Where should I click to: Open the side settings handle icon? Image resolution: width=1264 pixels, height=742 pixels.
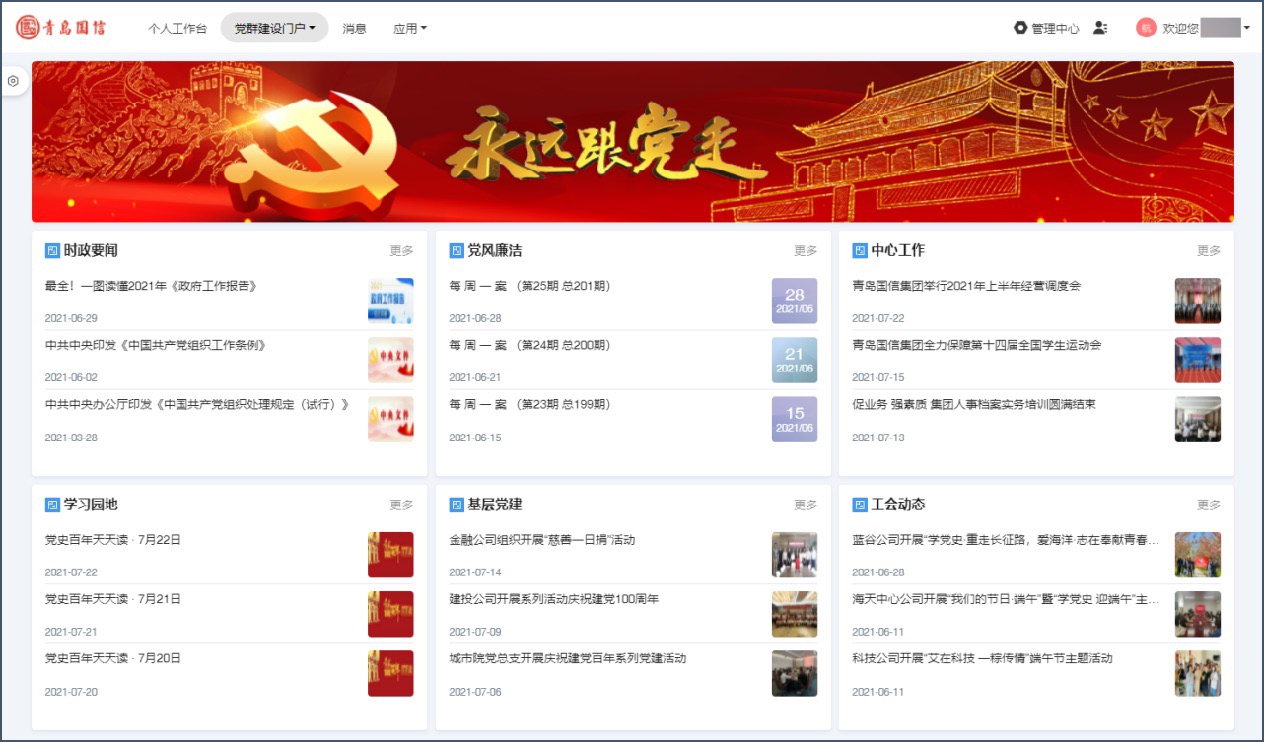click(x=13, y=81)
